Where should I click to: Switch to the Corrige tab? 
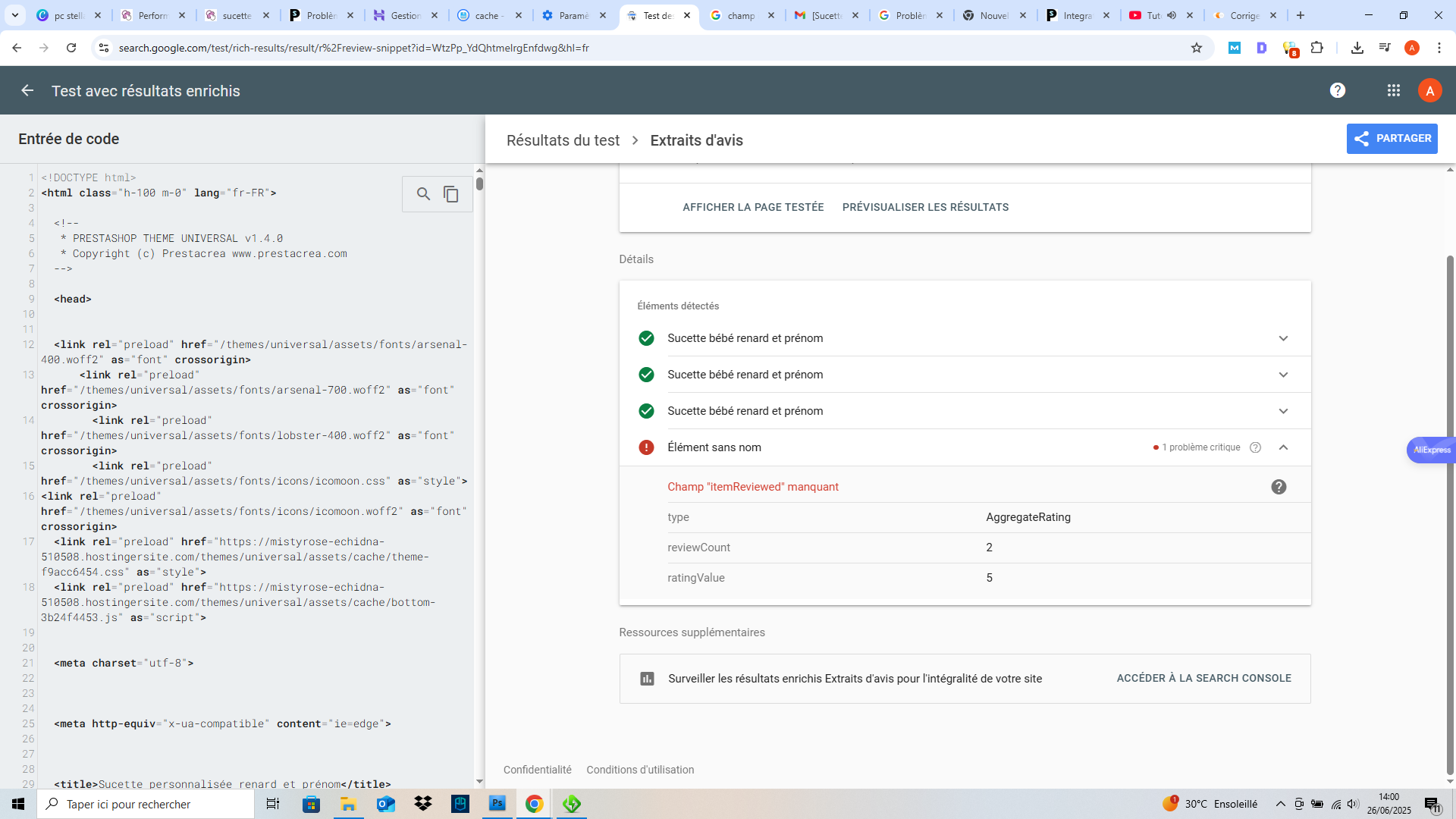click(x=1244, y=15)
